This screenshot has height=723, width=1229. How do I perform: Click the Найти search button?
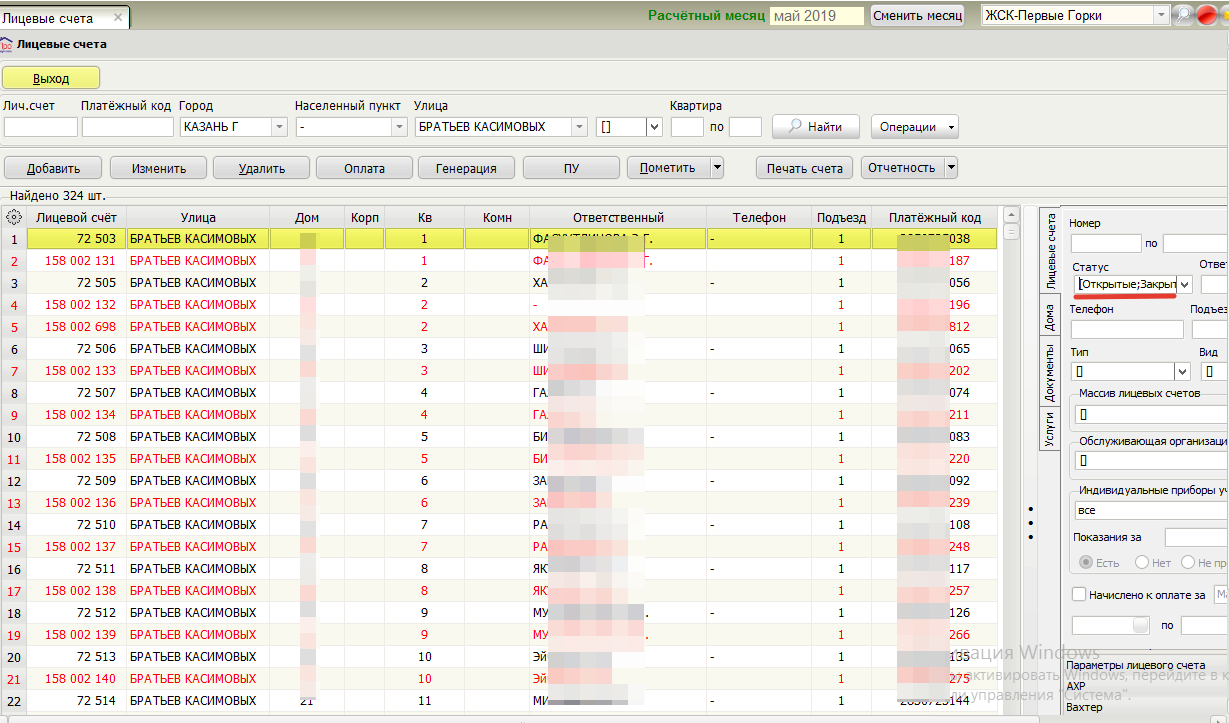[x=815, y=127]
